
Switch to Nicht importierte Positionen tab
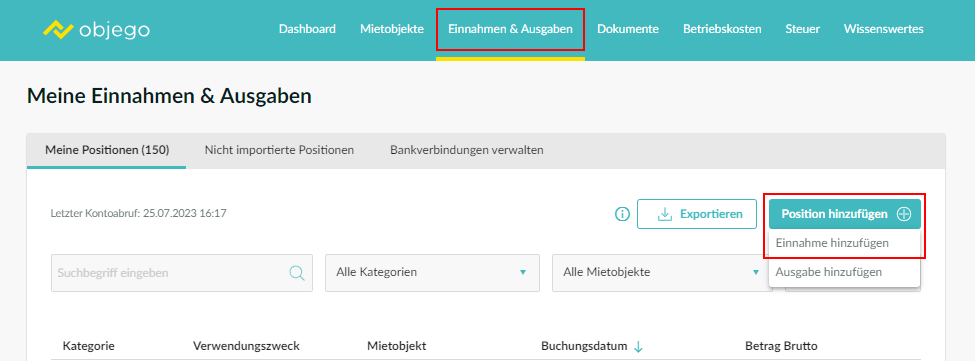coord(279,150)
